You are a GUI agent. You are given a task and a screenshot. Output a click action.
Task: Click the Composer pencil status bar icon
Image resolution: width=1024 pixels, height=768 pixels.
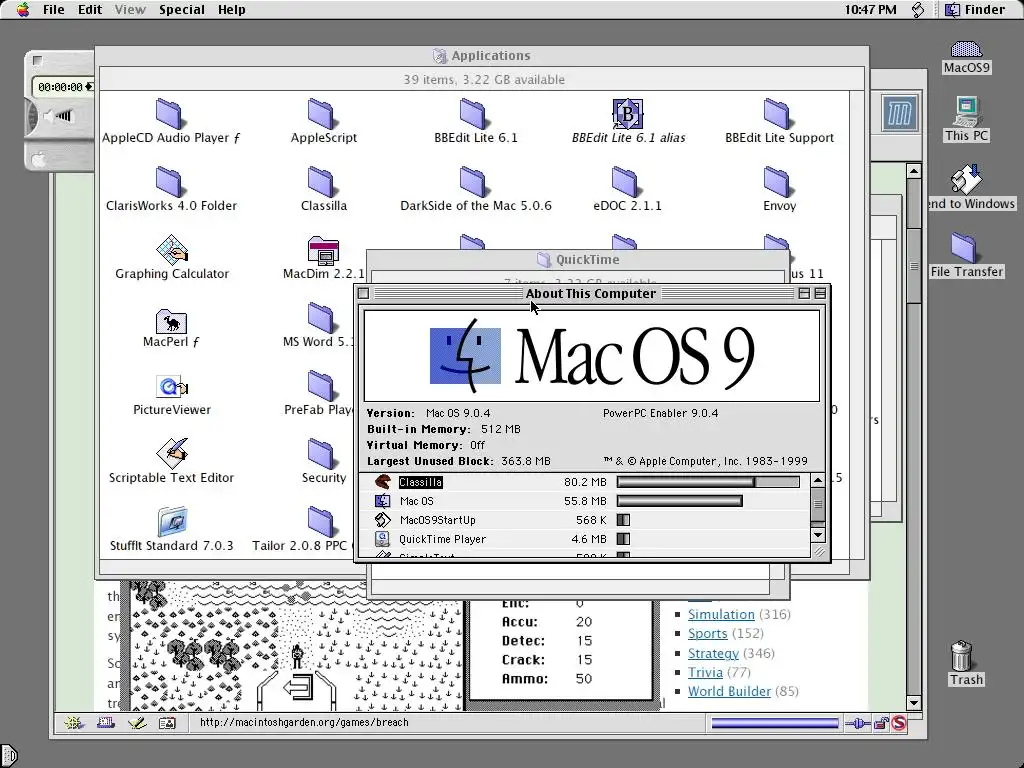(x=137, y=723)
